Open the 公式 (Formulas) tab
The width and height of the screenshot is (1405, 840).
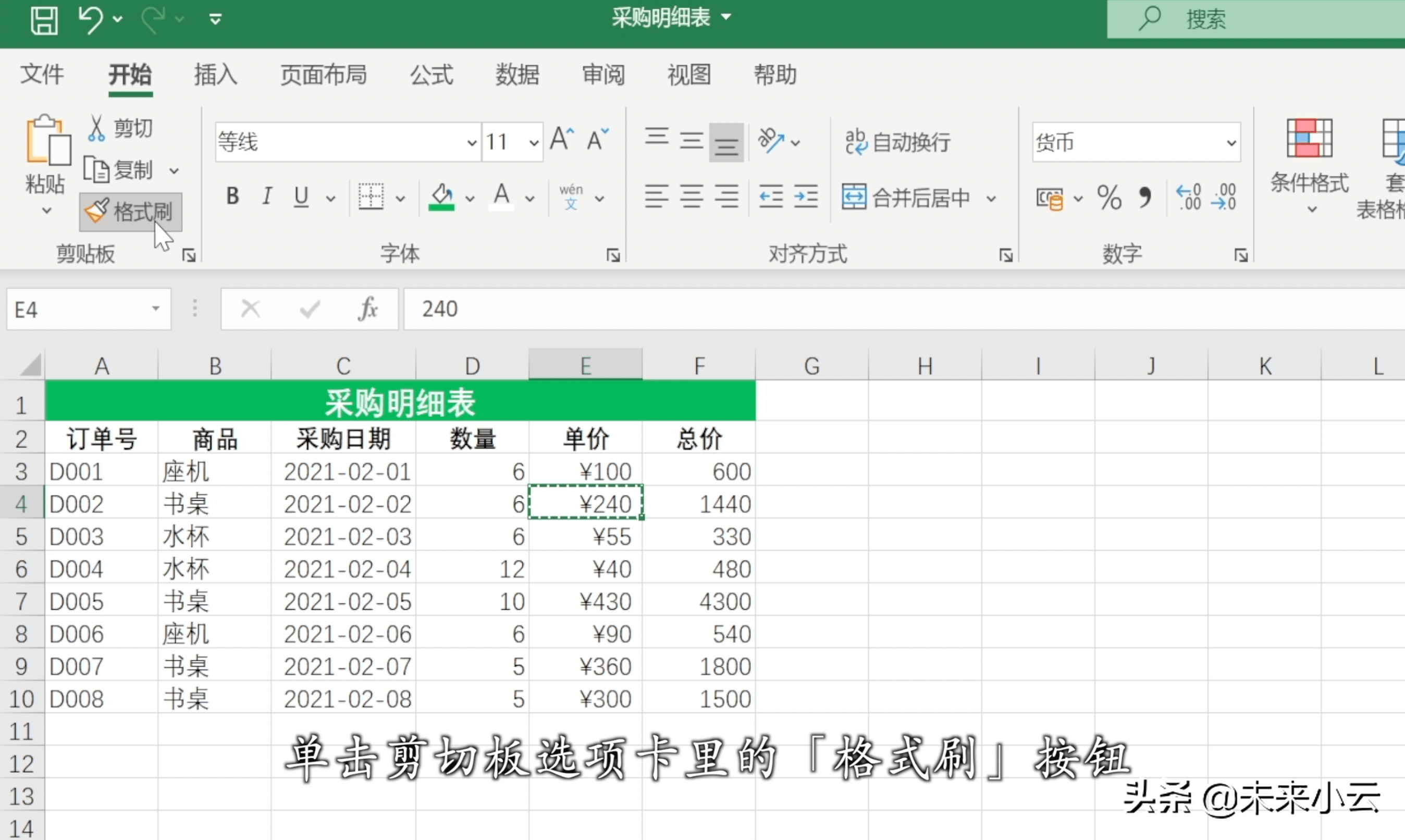(x=432, y=75)
